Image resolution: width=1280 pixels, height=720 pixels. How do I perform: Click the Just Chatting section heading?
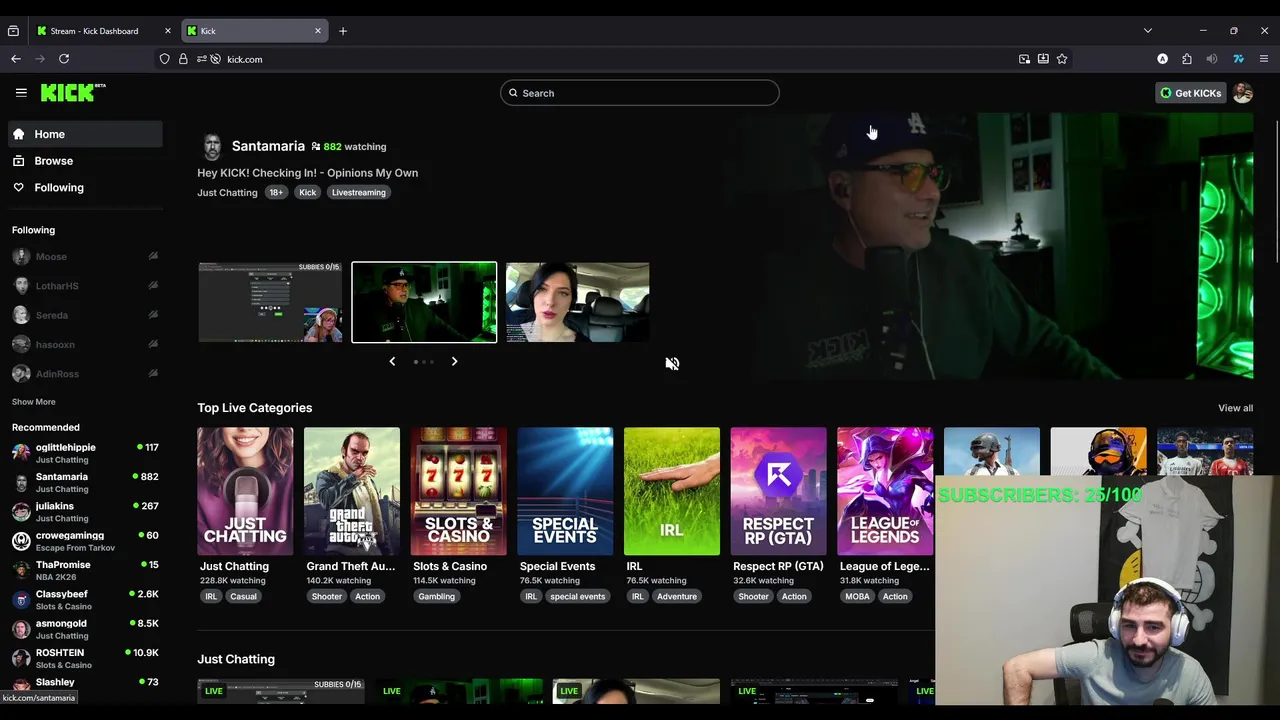(x=236, y=659)
